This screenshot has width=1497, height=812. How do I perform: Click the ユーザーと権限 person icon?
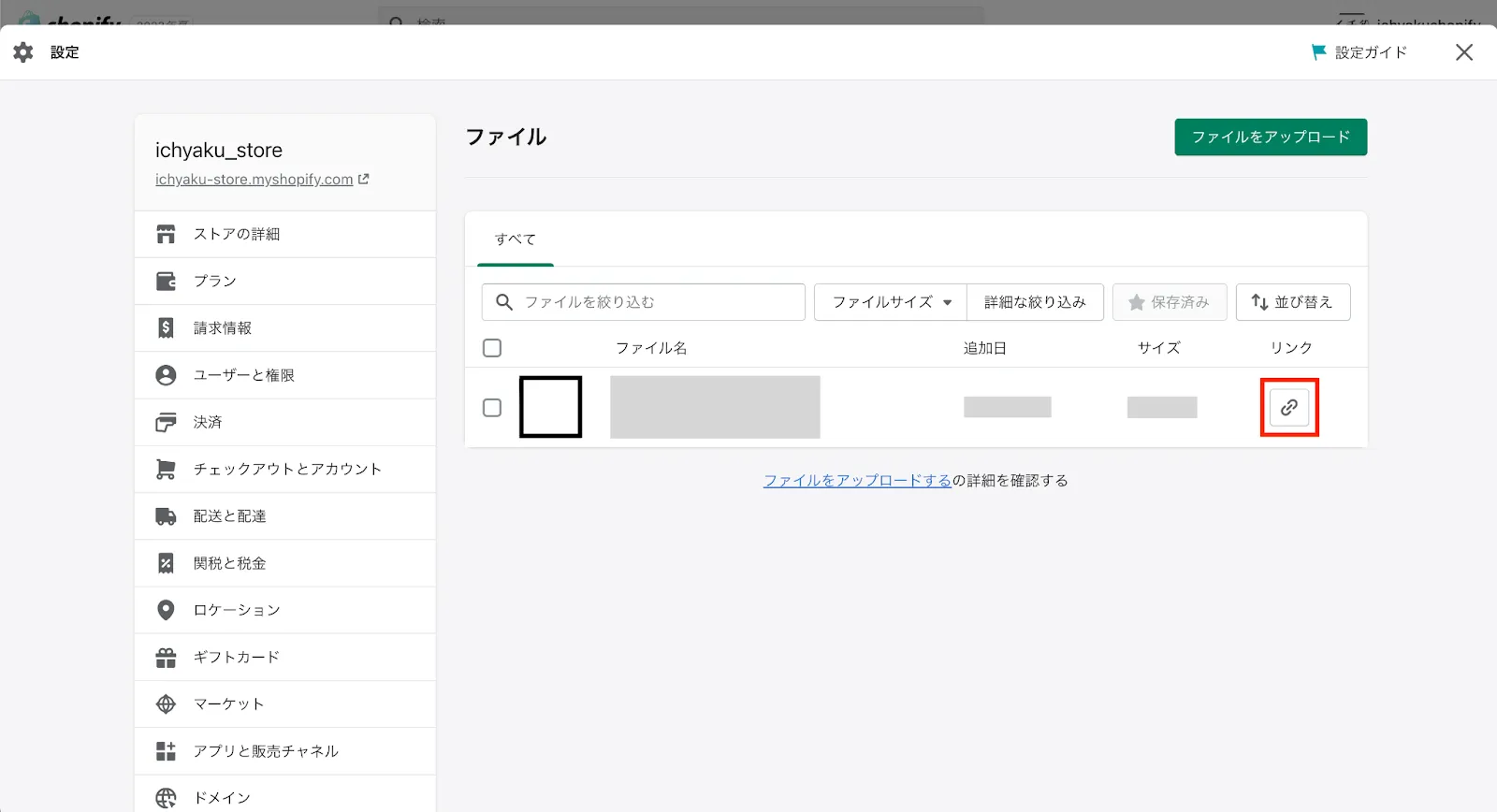[166, 375]
